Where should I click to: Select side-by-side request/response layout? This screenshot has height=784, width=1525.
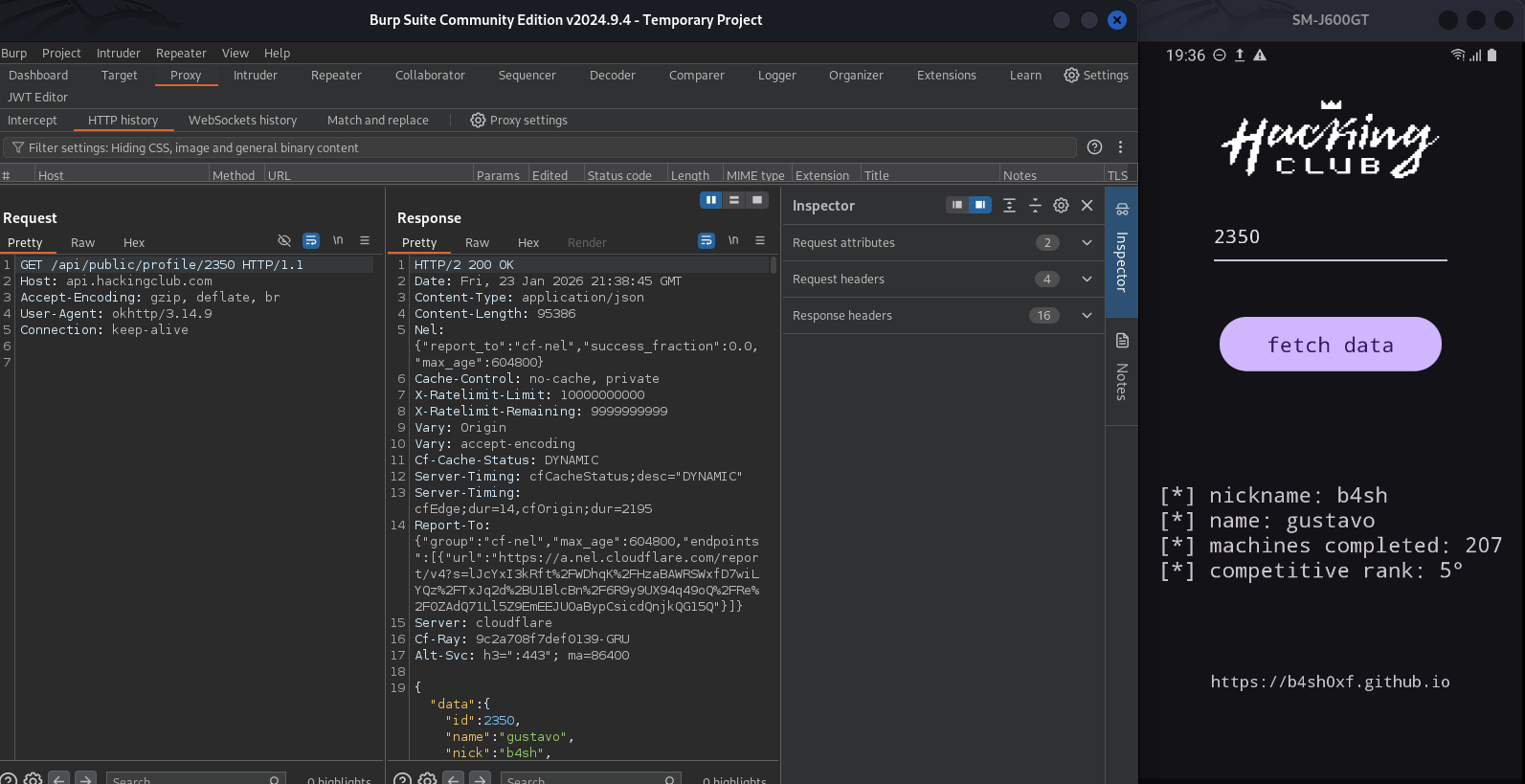[x=711, y=200]
